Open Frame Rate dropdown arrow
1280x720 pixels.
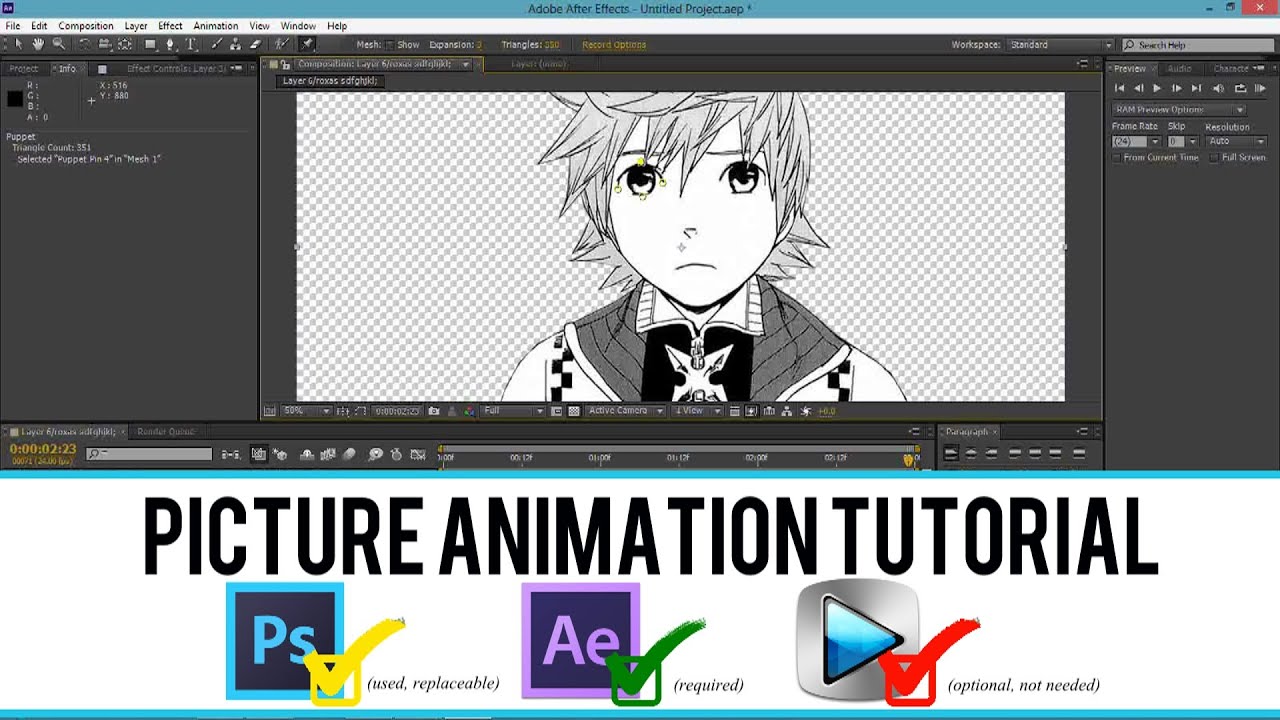pyautogui.click(x=1155, y=142)
